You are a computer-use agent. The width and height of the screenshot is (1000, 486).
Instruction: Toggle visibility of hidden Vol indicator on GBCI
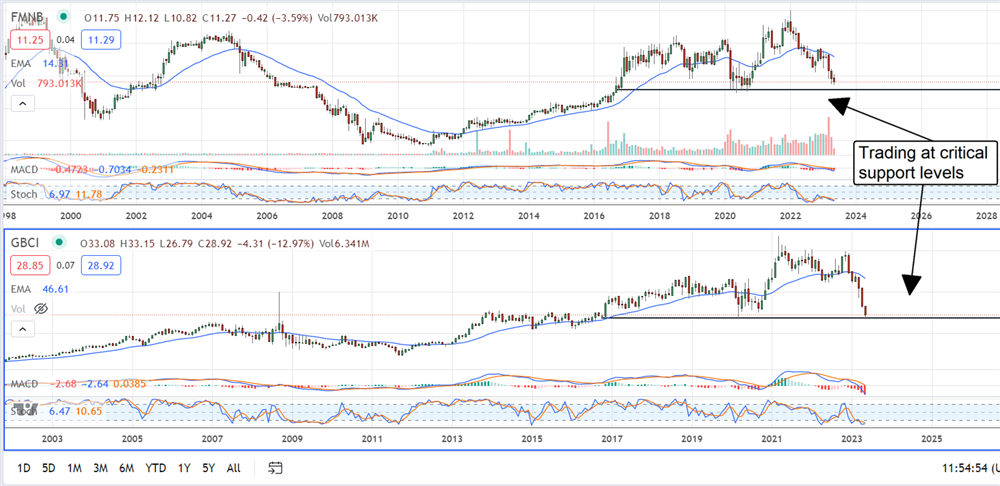(x=43, y=310)
